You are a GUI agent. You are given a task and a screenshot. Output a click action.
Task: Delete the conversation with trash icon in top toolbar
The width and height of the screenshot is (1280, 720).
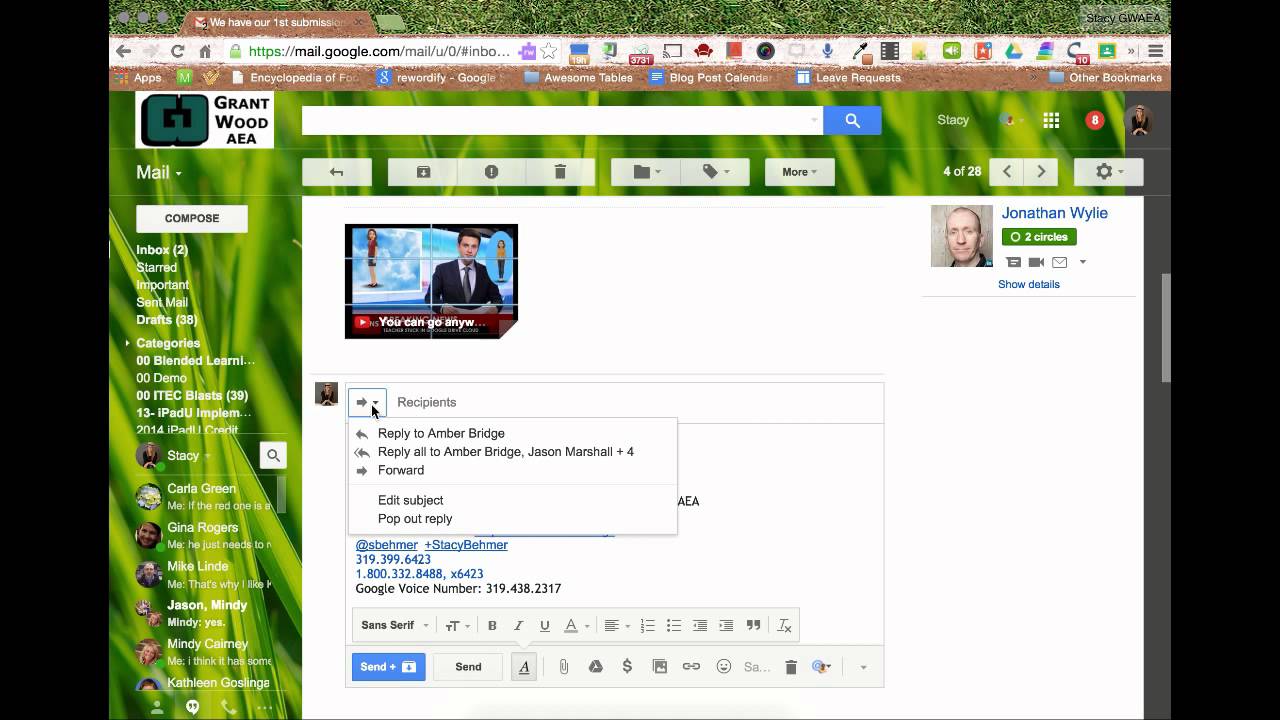click(560, 172)
